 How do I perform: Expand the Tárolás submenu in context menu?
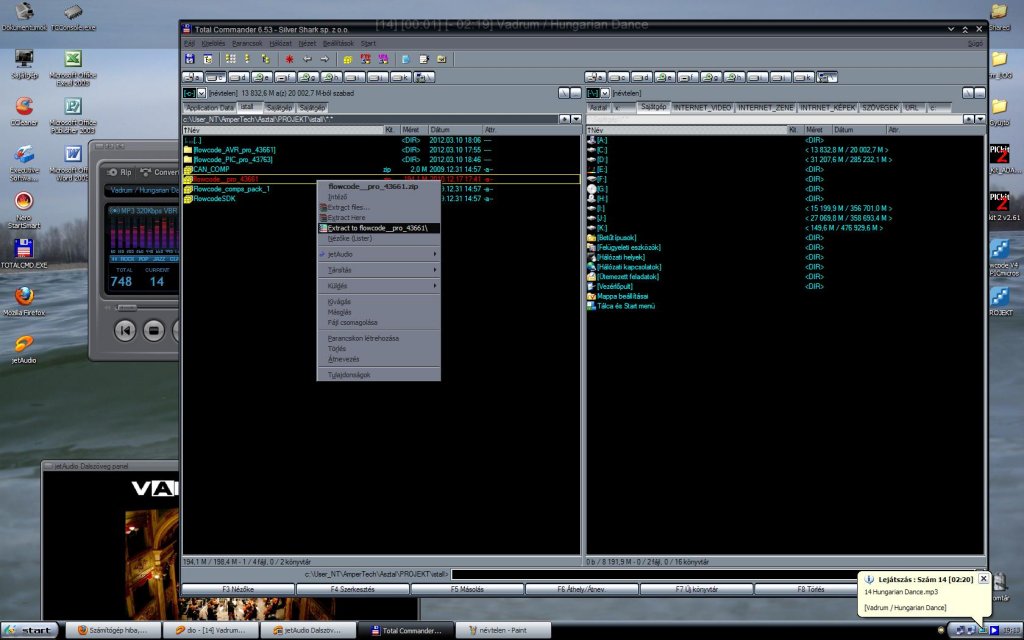pos(378,270)
